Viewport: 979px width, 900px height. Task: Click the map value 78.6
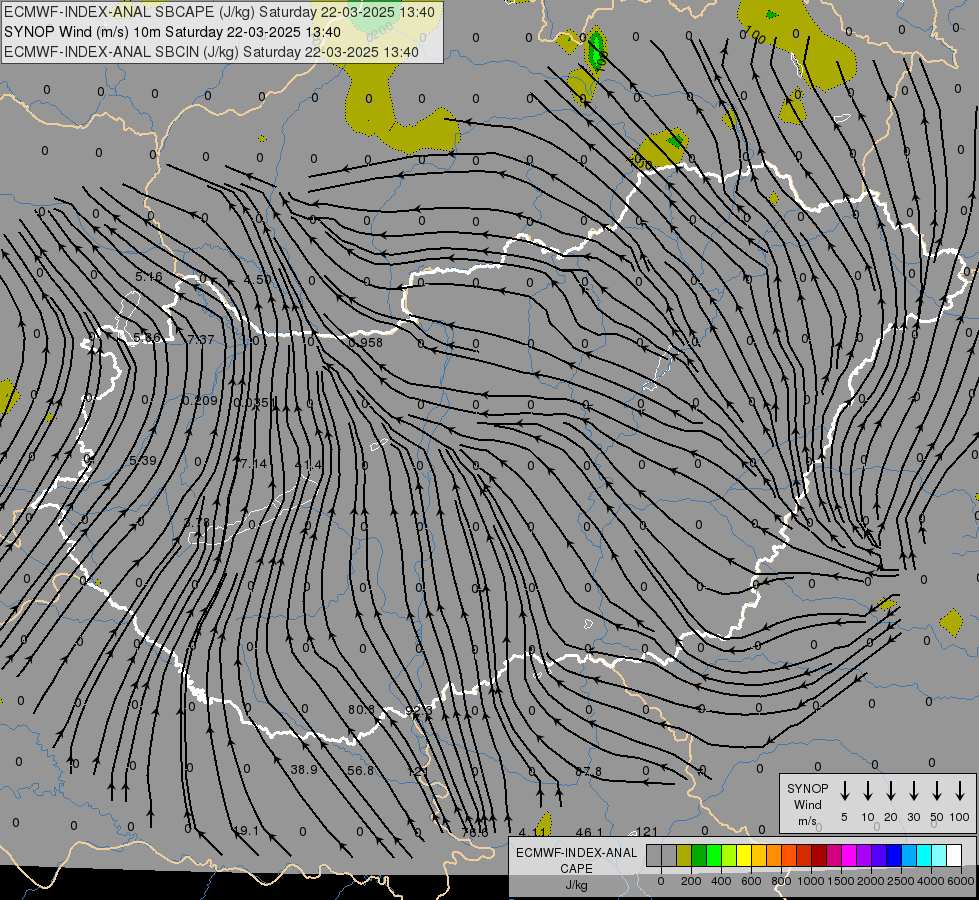click(475, 833)
